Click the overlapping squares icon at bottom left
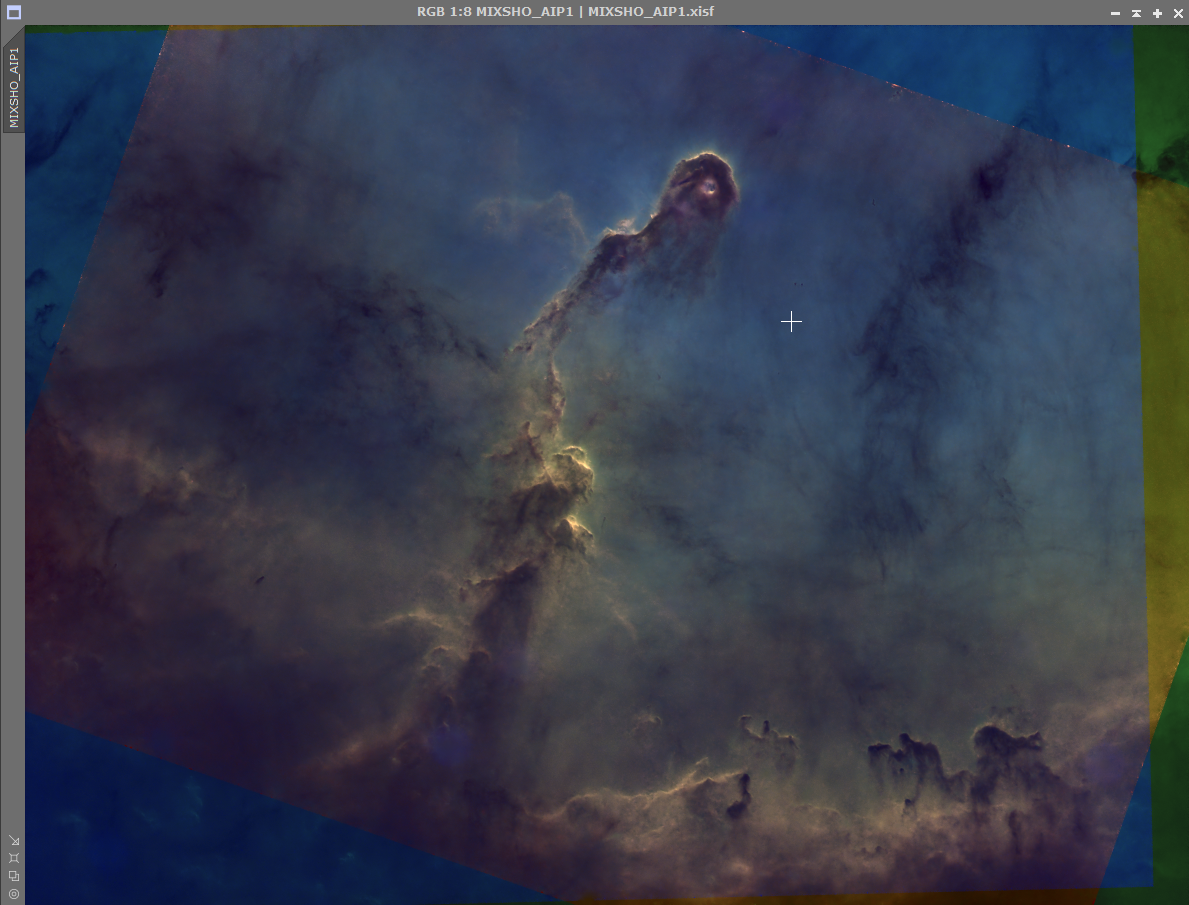 click(14, 876)
